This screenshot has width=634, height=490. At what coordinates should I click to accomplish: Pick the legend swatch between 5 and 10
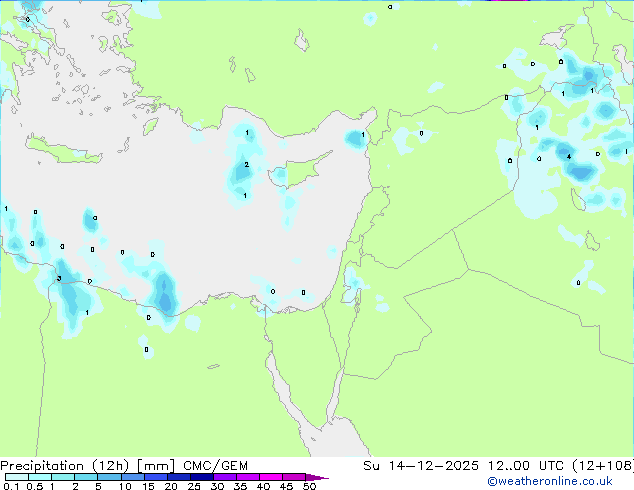109,477
